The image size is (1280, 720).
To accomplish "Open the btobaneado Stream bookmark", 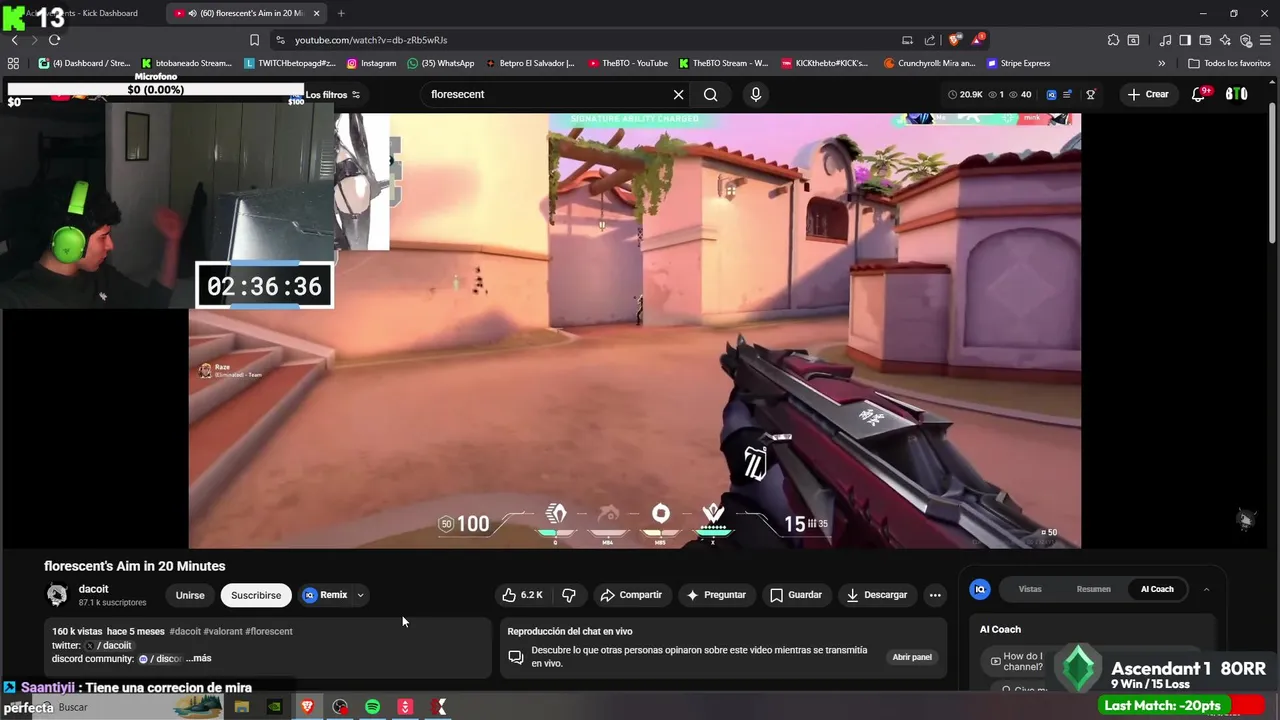I will tap(187, 63).
